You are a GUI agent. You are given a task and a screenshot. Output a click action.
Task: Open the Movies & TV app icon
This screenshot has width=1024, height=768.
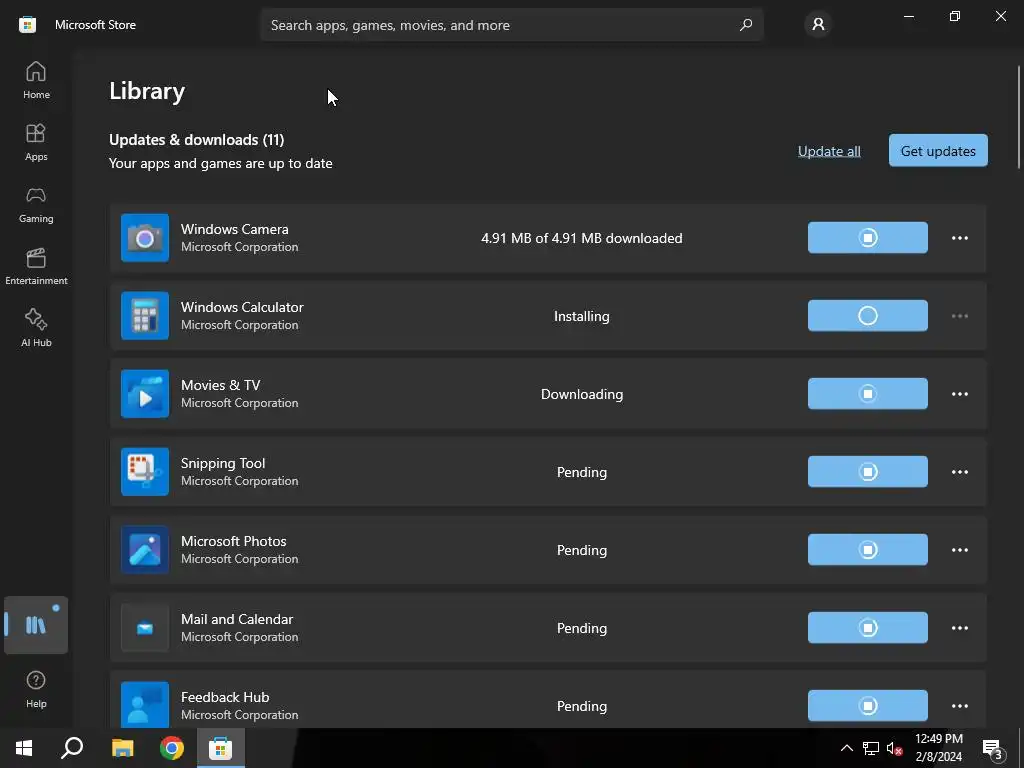[x=145, y=394]
